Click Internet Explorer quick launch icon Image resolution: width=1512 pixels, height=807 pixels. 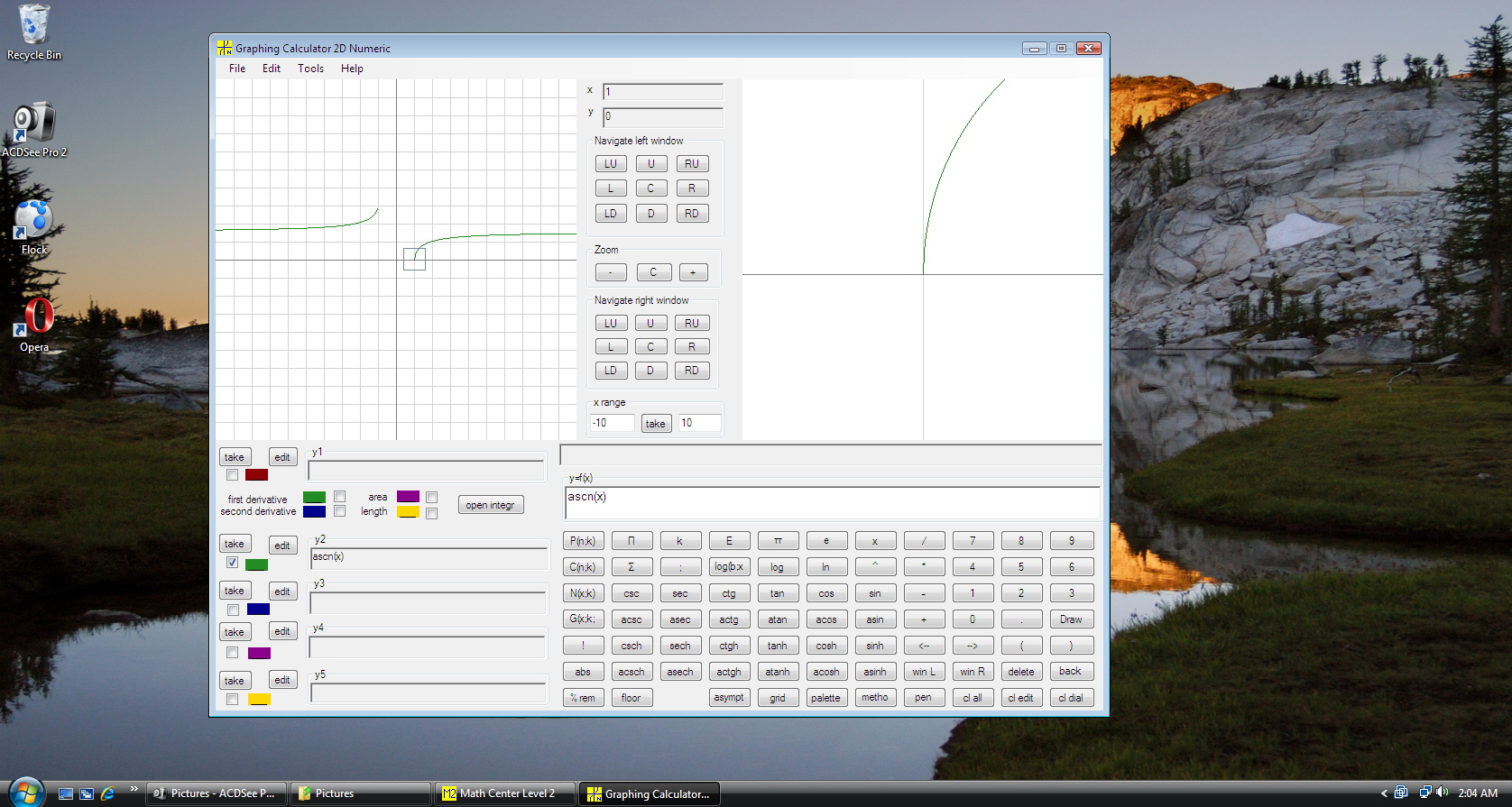108,793
